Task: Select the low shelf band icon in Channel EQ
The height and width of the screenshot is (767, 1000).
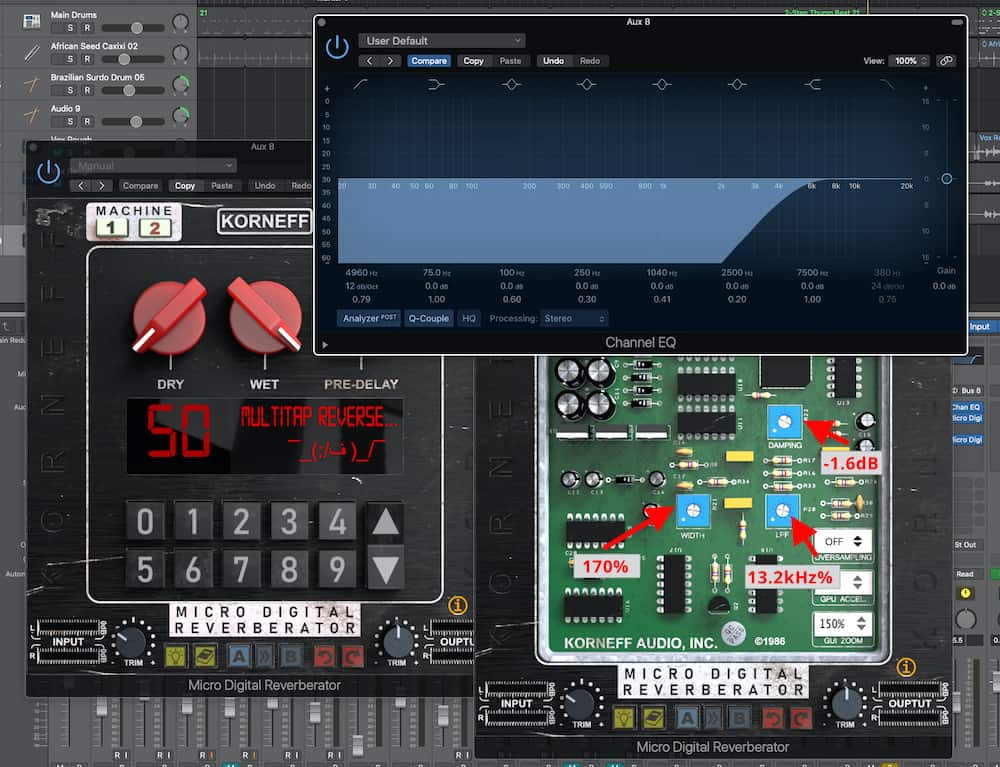Action: tap(436, 84)
